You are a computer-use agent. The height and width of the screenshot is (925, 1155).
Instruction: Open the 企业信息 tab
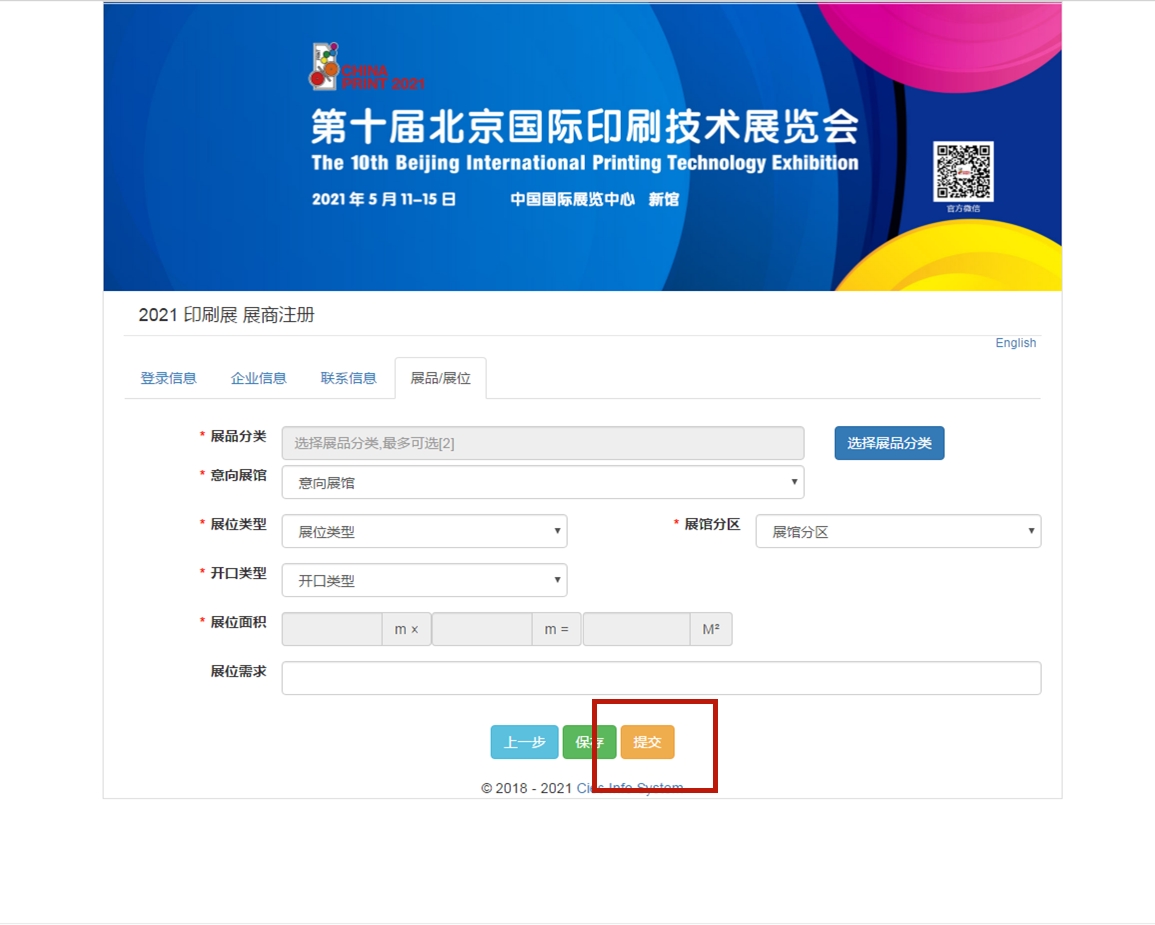pos(258,378)
